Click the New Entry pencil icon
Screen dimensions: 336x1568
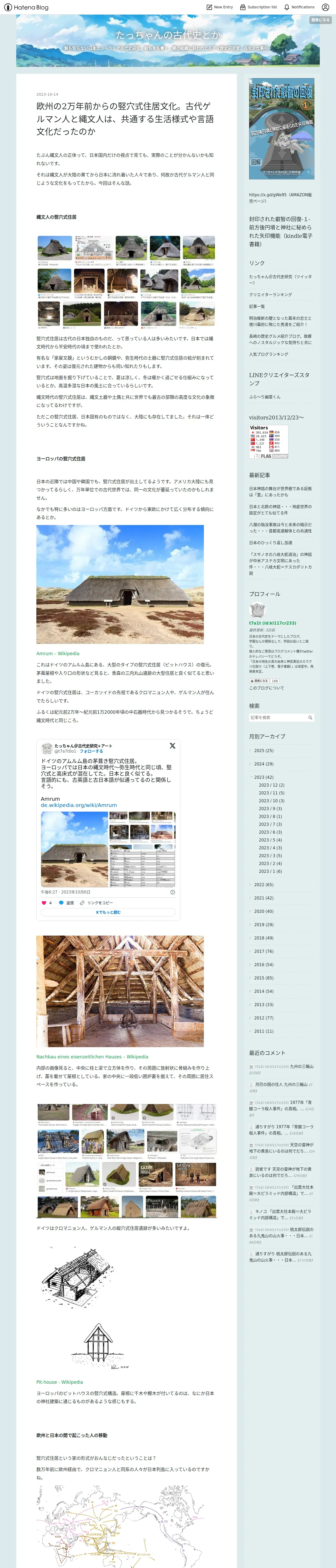pos(209,7)
